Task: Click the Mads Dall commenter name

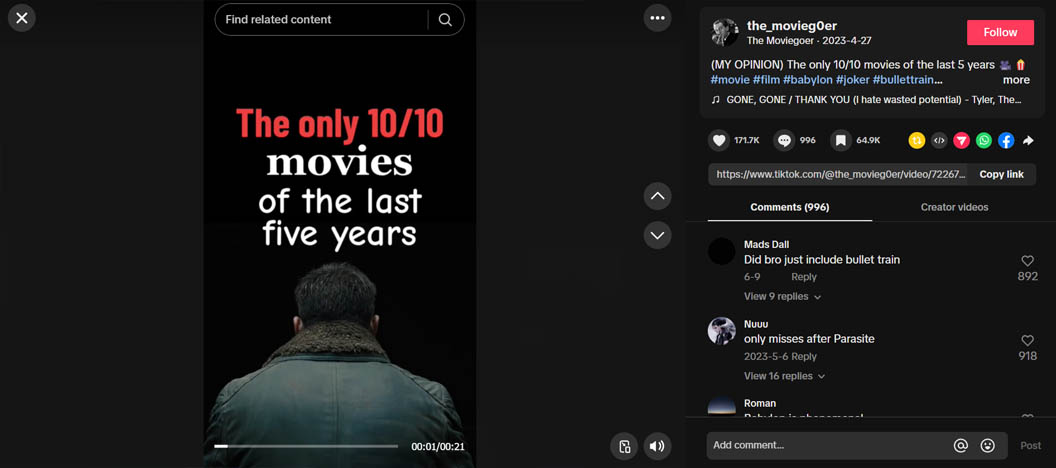Action: [766, 244]
